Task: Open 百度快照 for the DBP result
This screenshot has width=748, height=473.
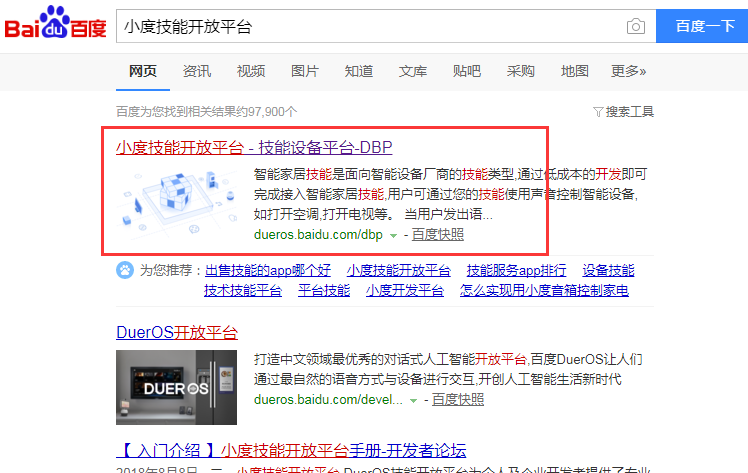Action: [x=438, y=235]
